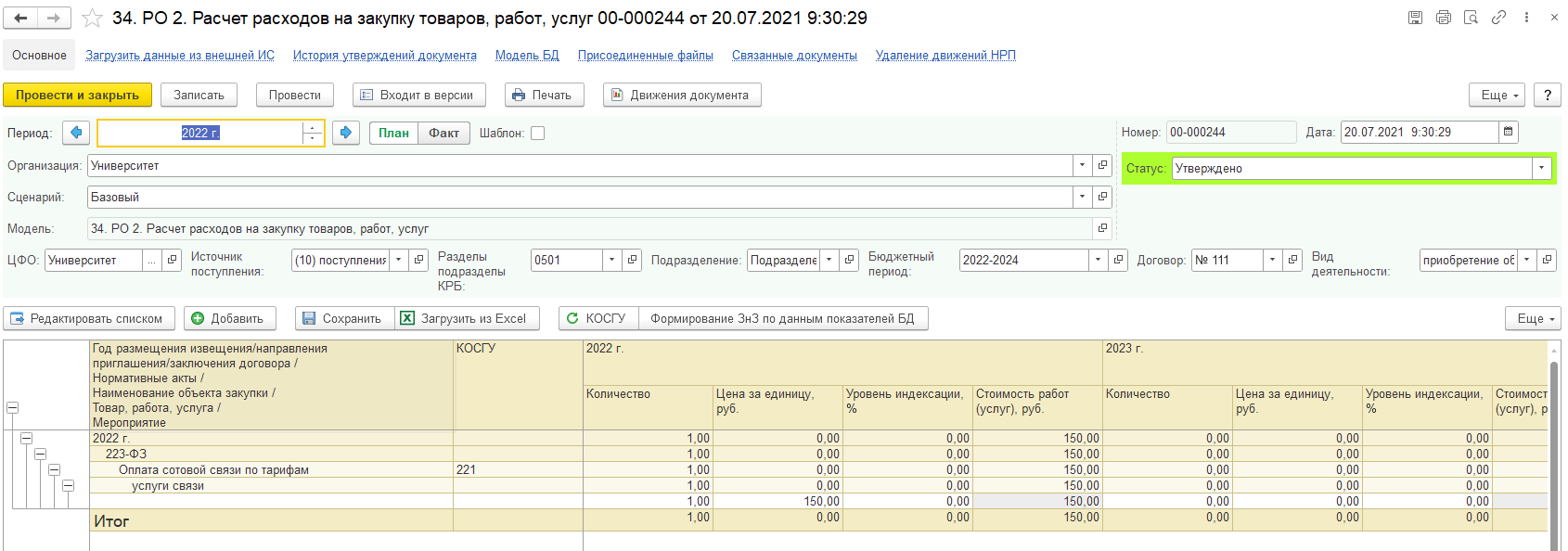The height and width of the screenshot is (551, 1568).
Task: Collapse the услуги связи tree row
Action: coord(69,485)
